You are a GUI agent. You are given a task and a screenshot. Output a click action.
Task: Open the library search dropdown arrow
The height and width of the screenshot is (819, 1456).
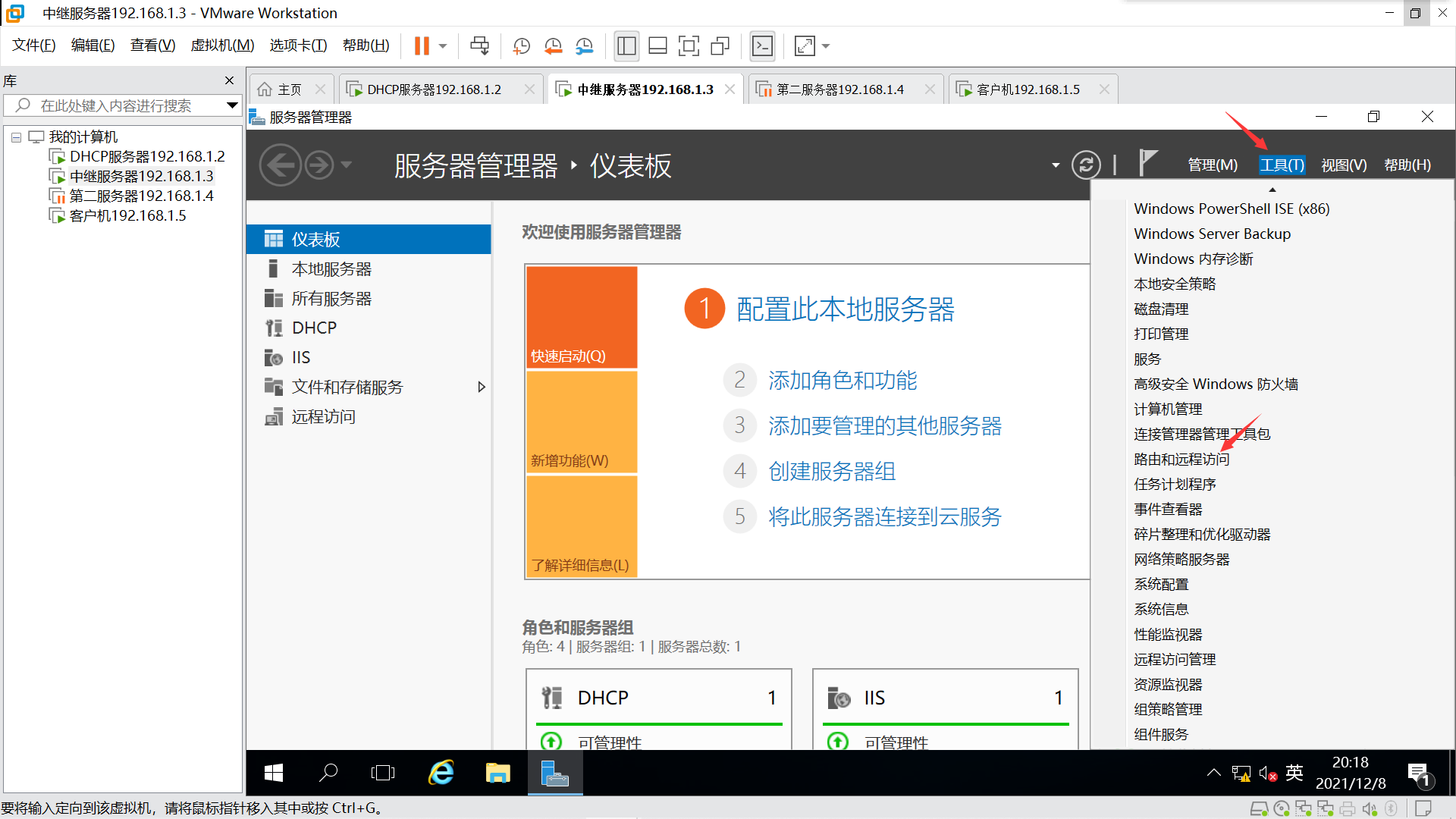(x=232, y=105)
